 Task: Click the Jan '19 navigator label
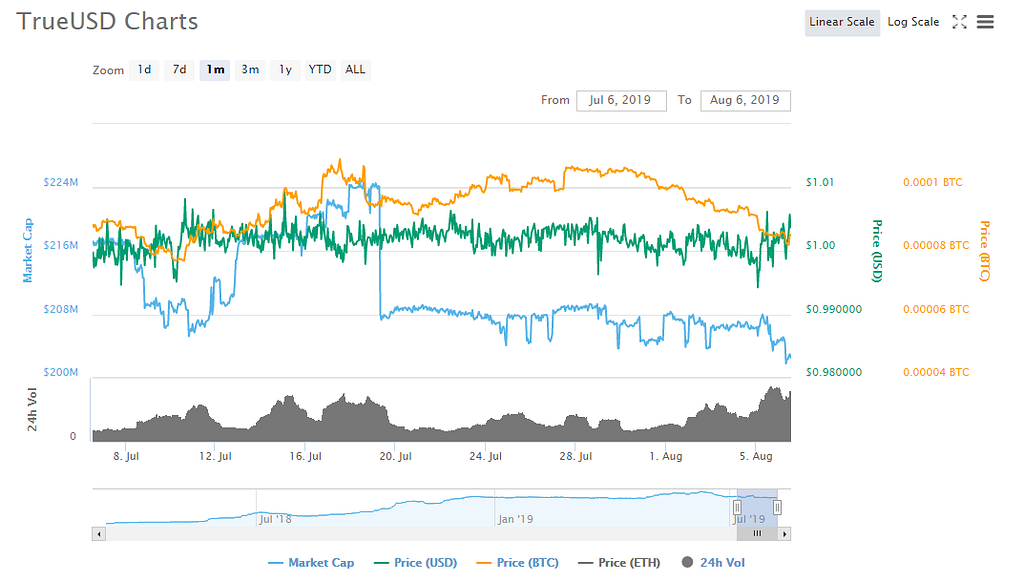(515, 519)
